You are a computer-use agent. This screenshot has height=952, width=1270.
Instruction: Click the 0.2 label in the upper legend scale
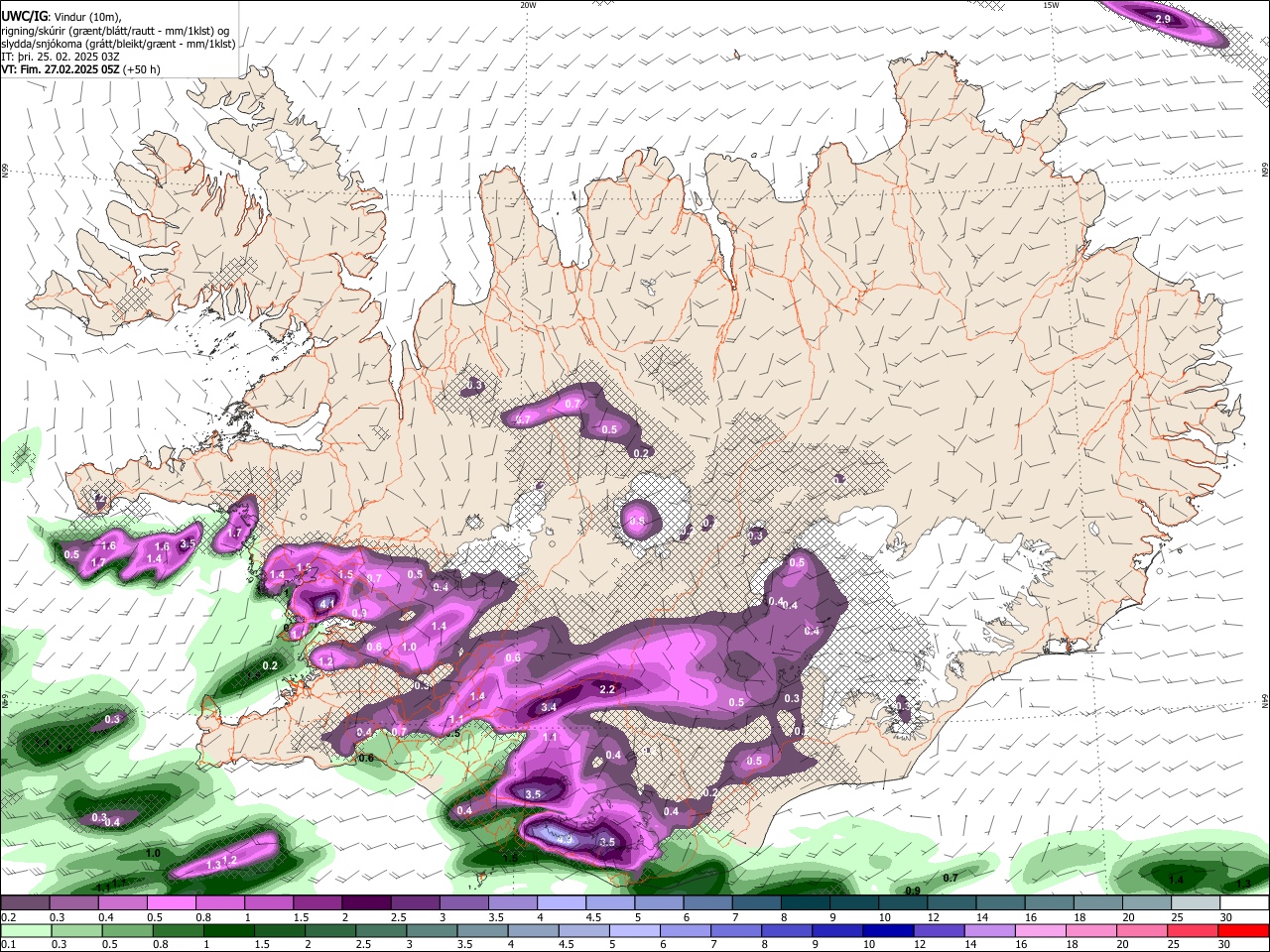pos(9,917)
